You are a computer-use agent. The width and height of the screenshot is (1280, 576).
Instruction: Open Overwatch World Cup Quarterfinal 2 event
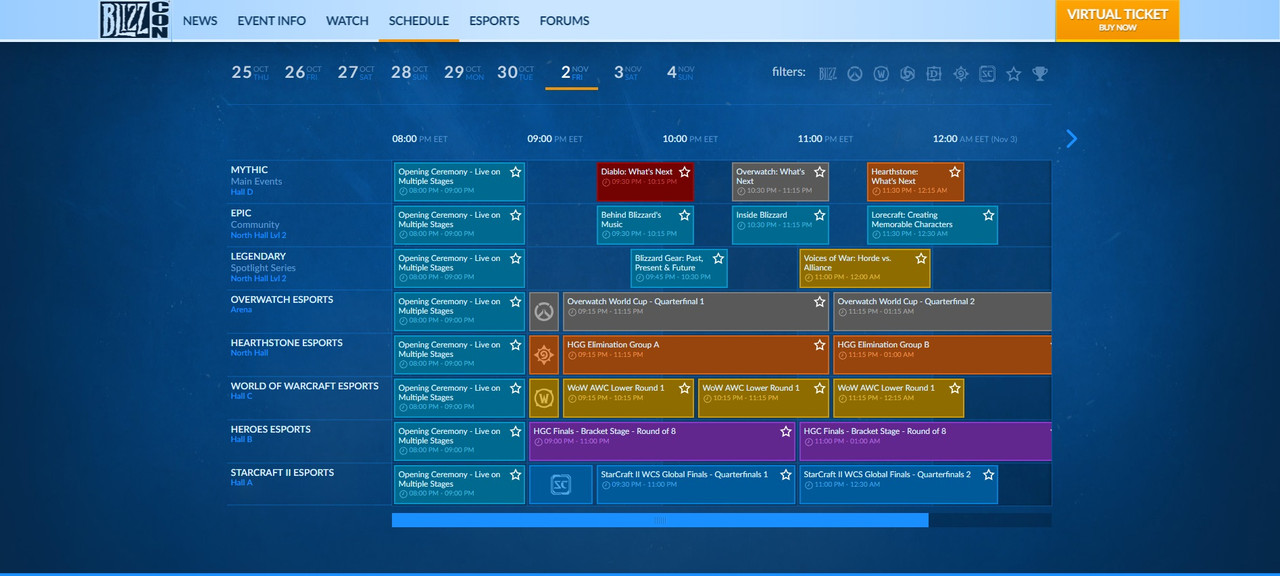click(x=942, y=311)
